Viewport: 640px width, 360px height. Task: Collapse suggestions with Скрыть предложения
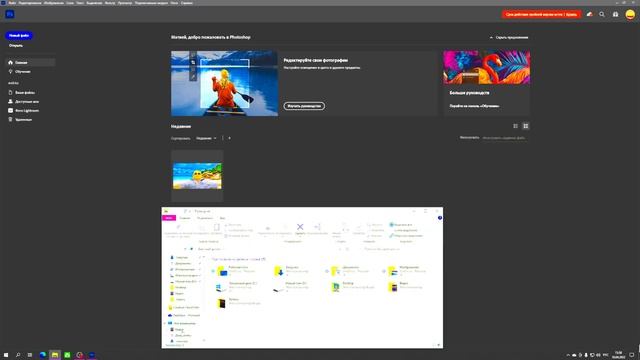point(509,38)
